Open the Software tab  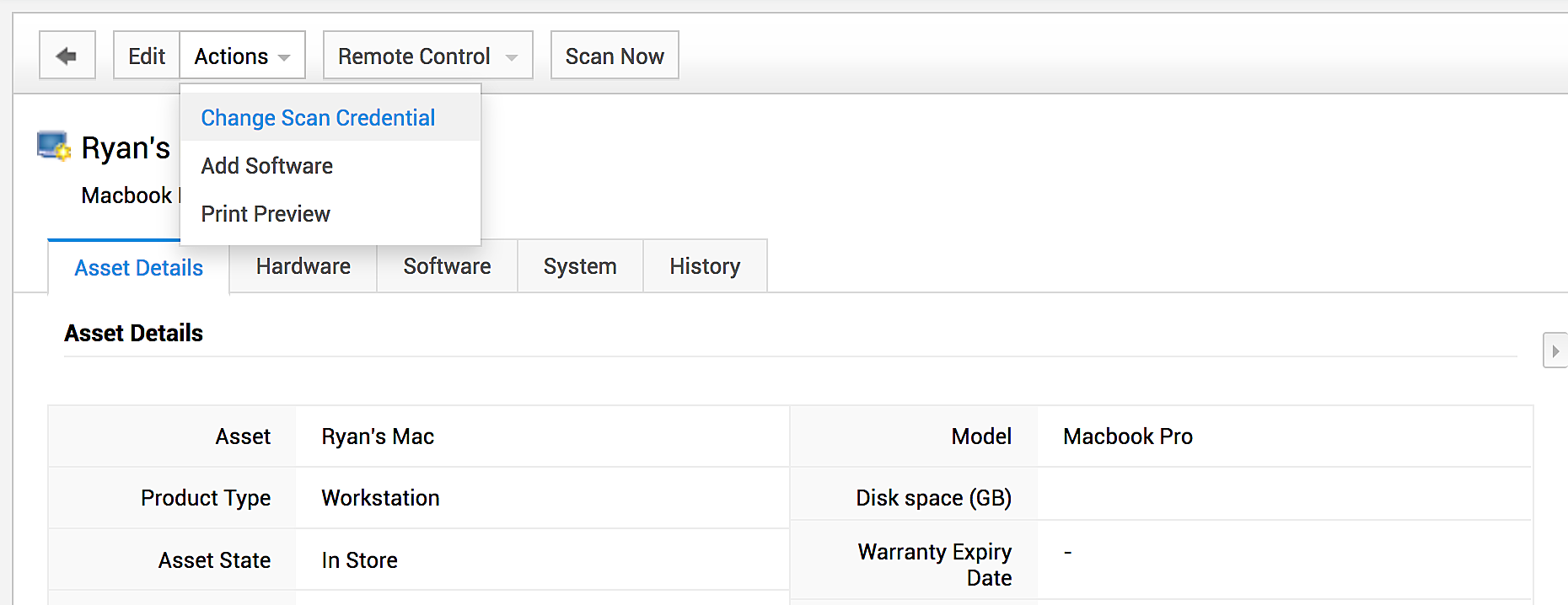coord(447,266)
